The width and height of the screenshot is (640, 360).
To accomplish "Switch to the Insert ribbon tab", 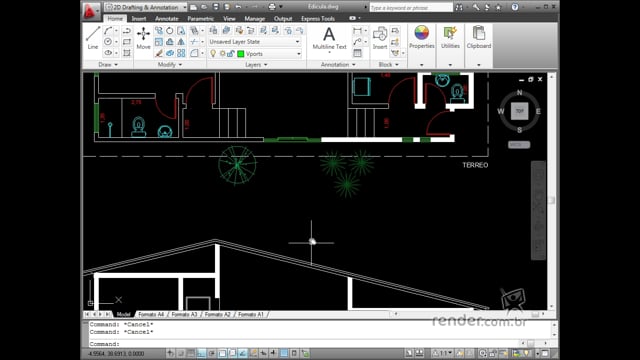I will click(x=139, y=19).
